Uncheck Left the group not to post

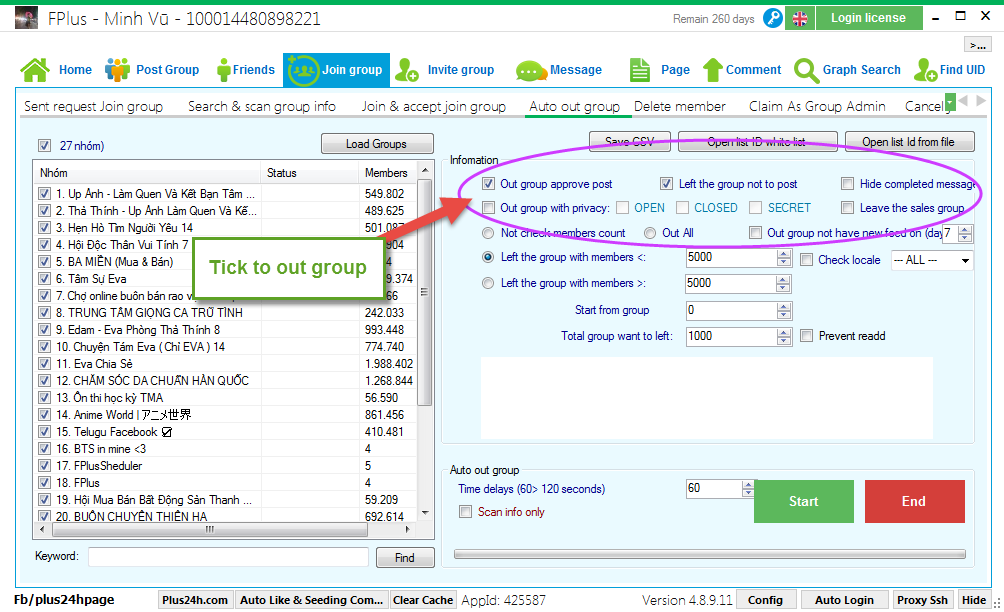[667, 184]
